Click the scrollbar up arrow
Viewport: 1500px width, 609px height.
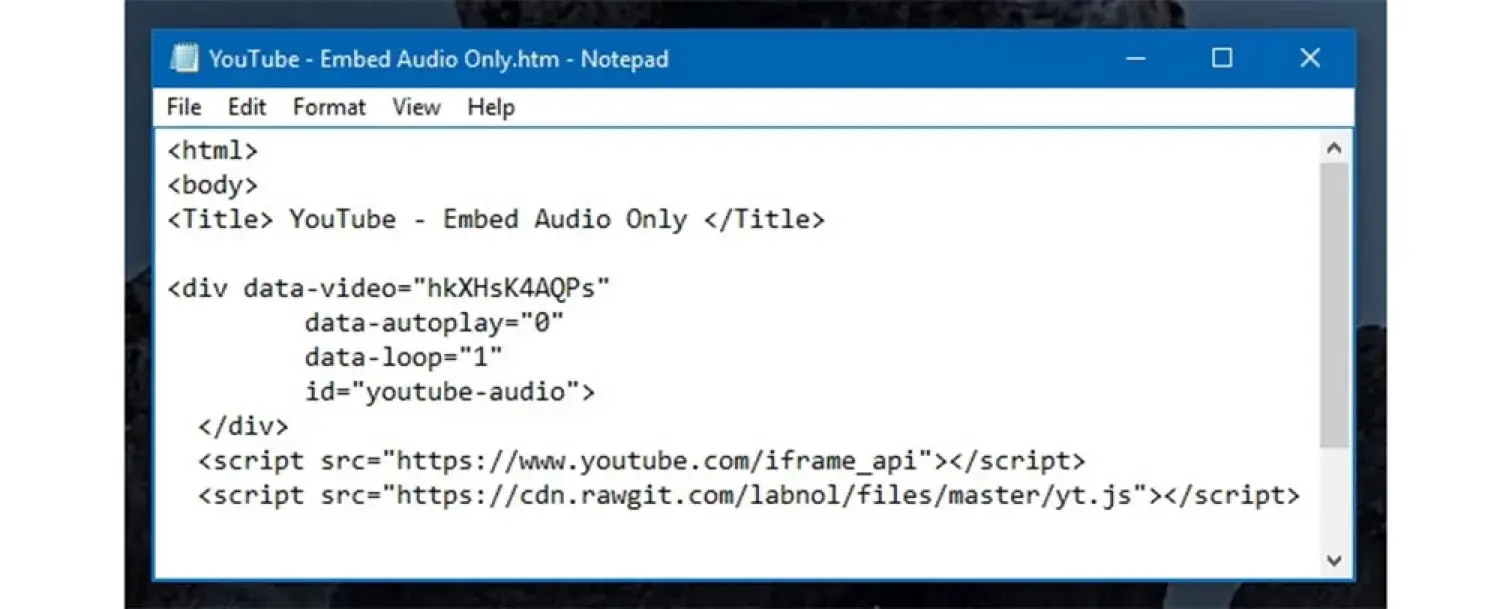point(1334,148)
